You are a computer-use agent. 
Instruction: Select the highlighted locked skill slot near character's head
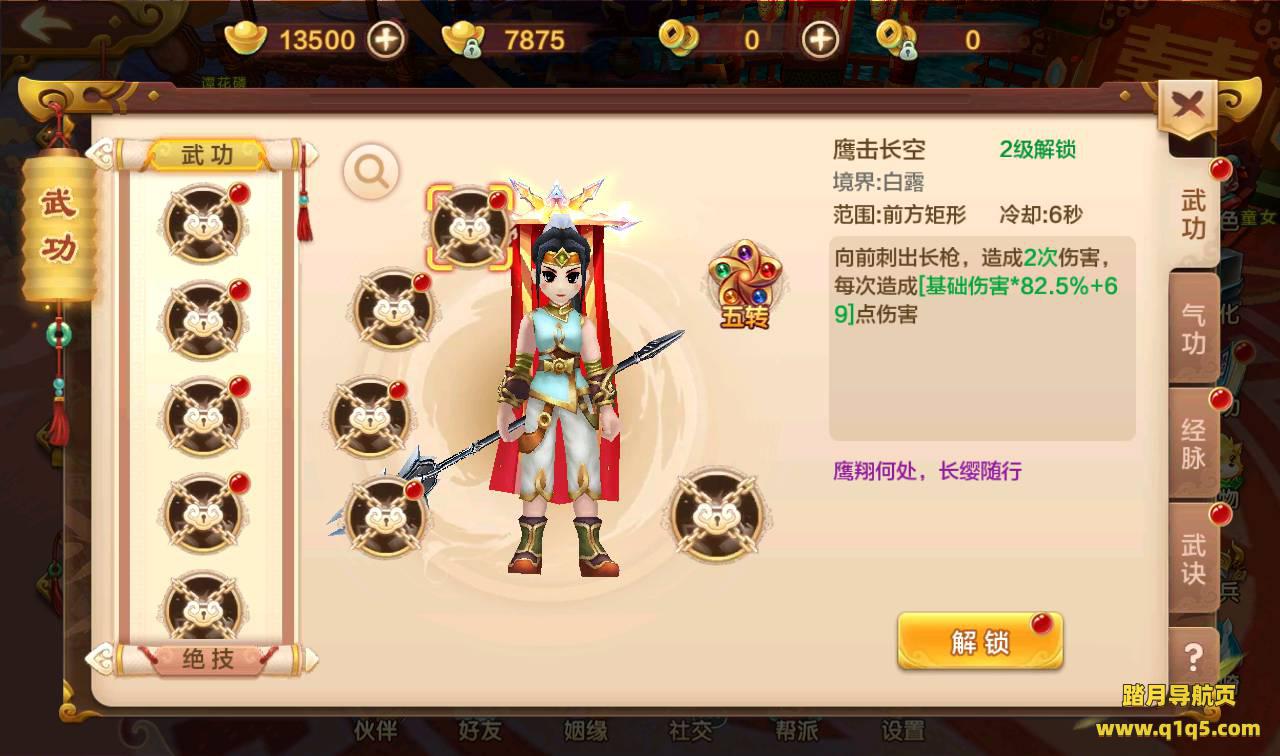469,228
